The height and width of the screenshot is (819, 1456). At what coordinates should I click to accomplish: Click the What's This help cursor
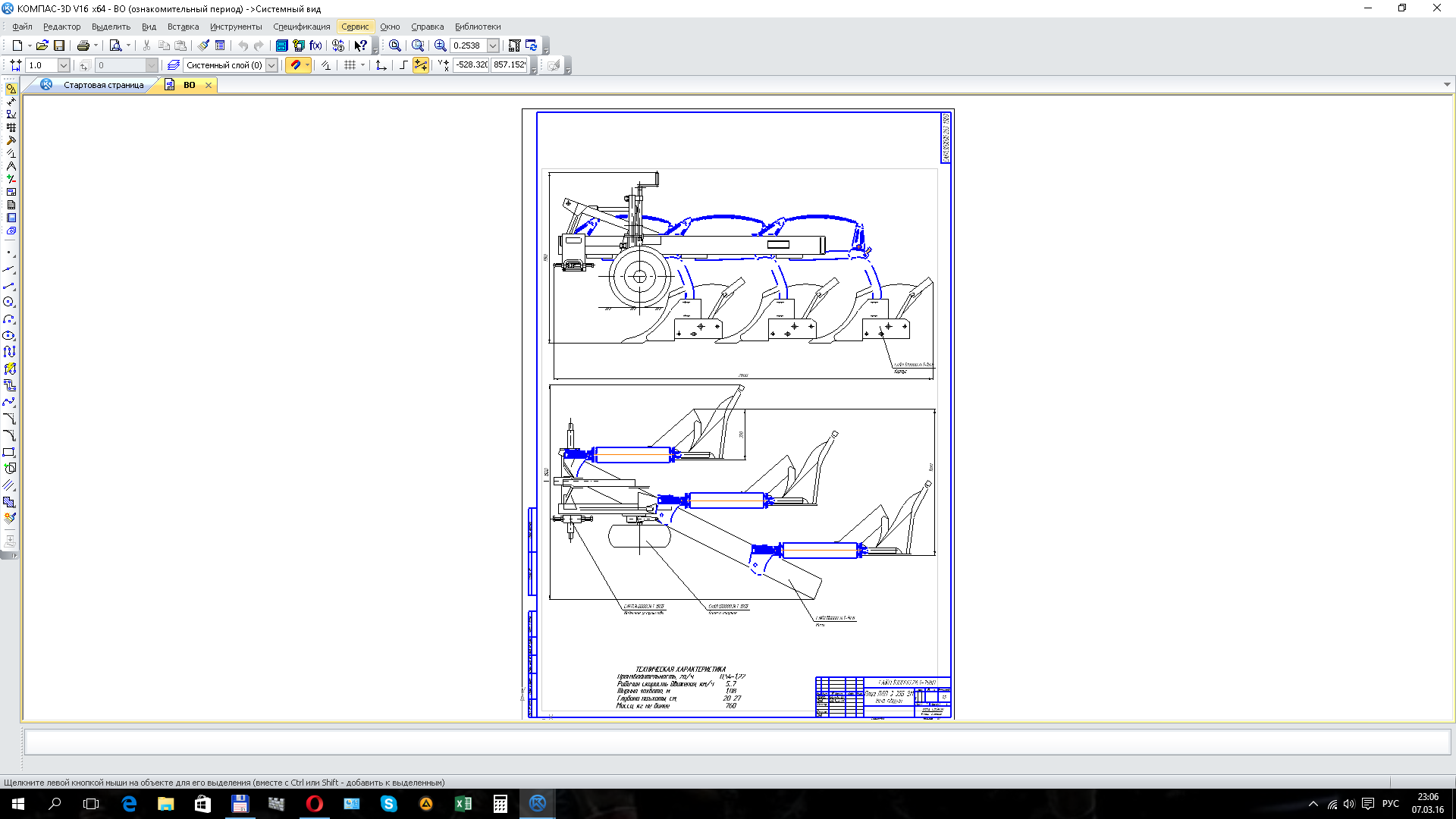click(361, 45)
